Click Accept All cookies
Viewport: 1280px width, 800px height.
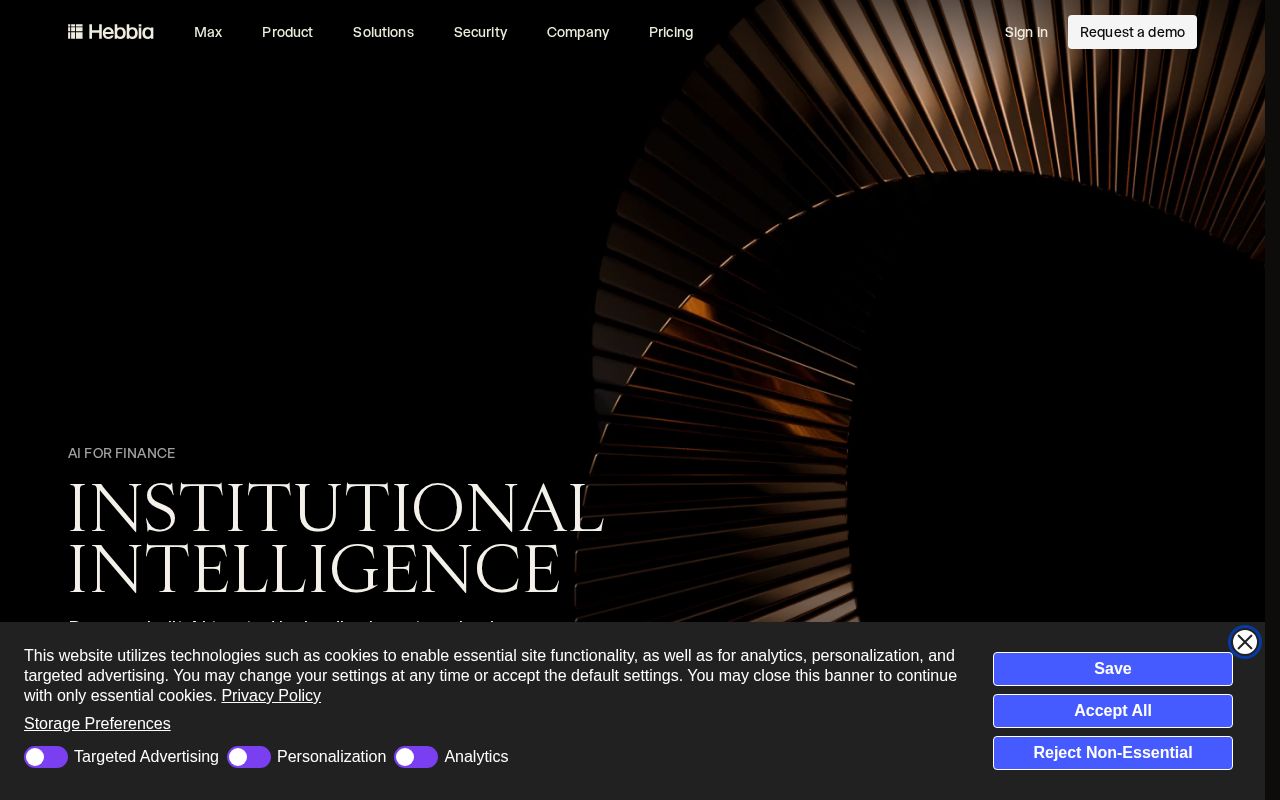[1113, 711]
